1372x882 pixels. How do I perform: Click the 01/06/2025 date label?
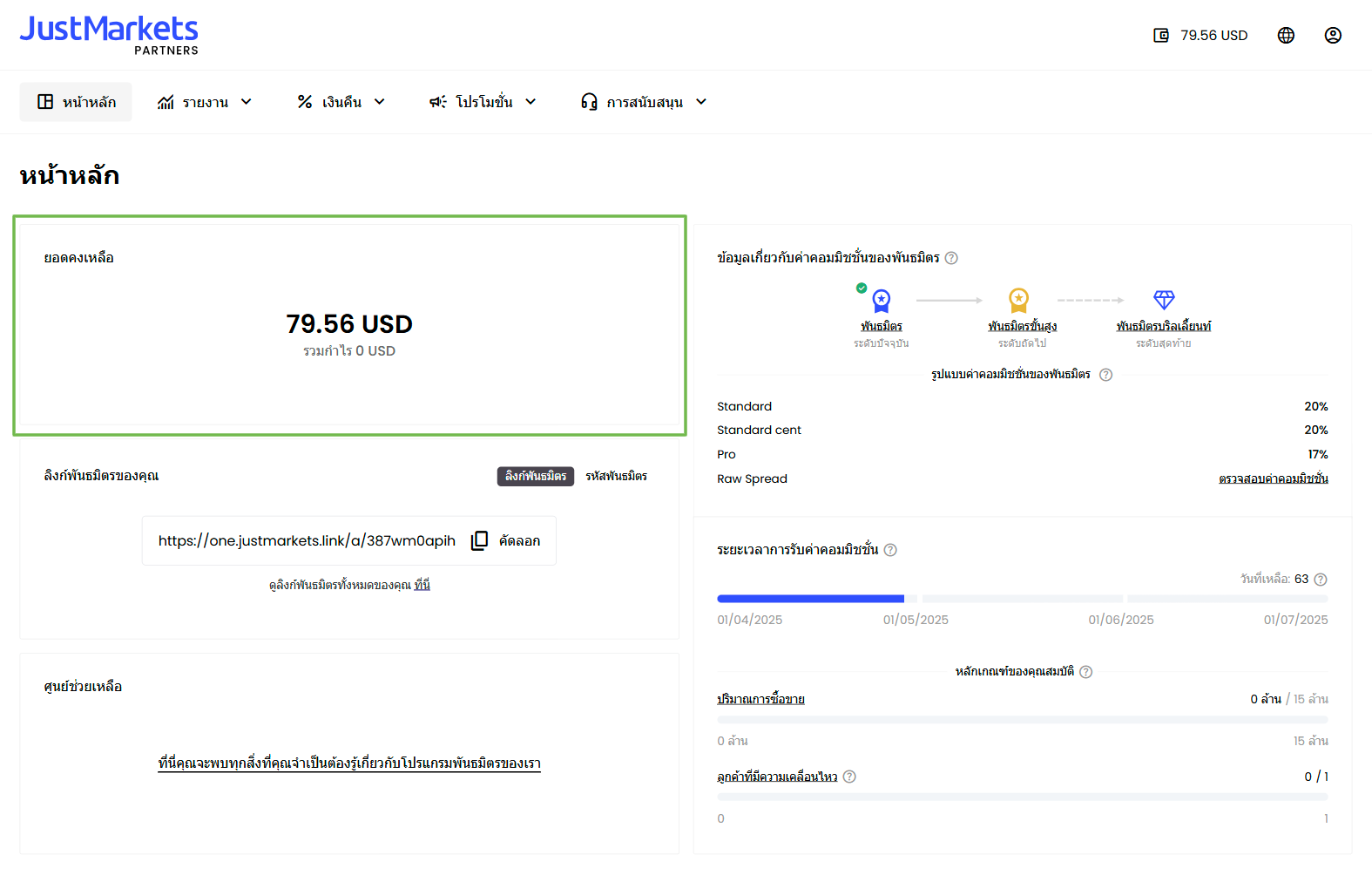point(1121,620)
